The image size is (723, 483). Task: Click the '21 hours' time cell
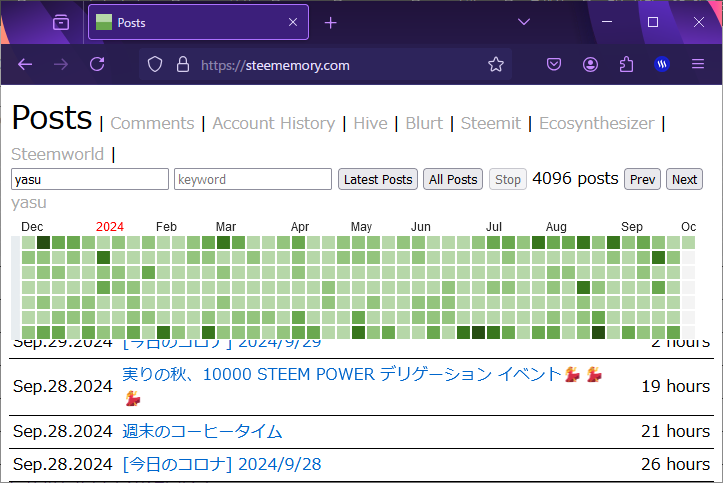(x=676, y=431)
